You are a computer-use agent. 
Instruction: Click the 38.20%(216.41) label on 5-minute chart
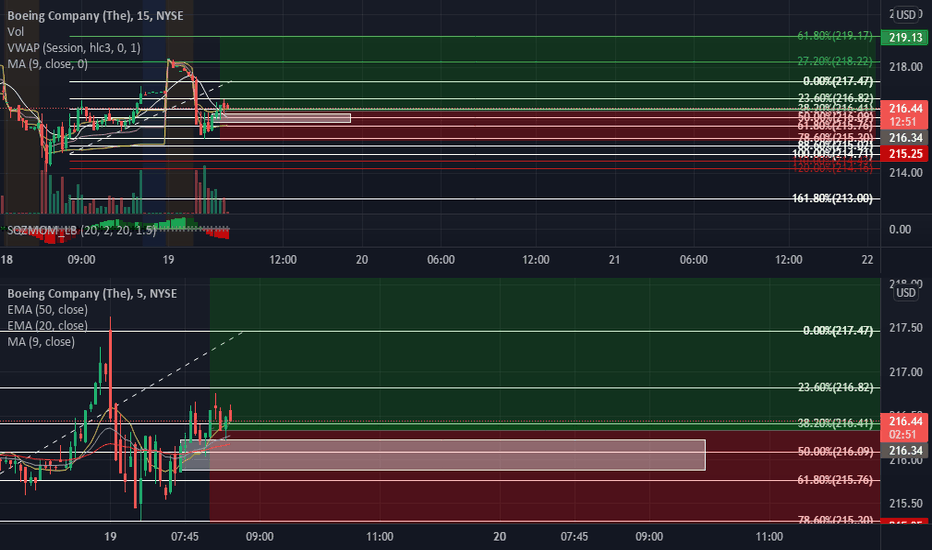click(x=835, y=423)
